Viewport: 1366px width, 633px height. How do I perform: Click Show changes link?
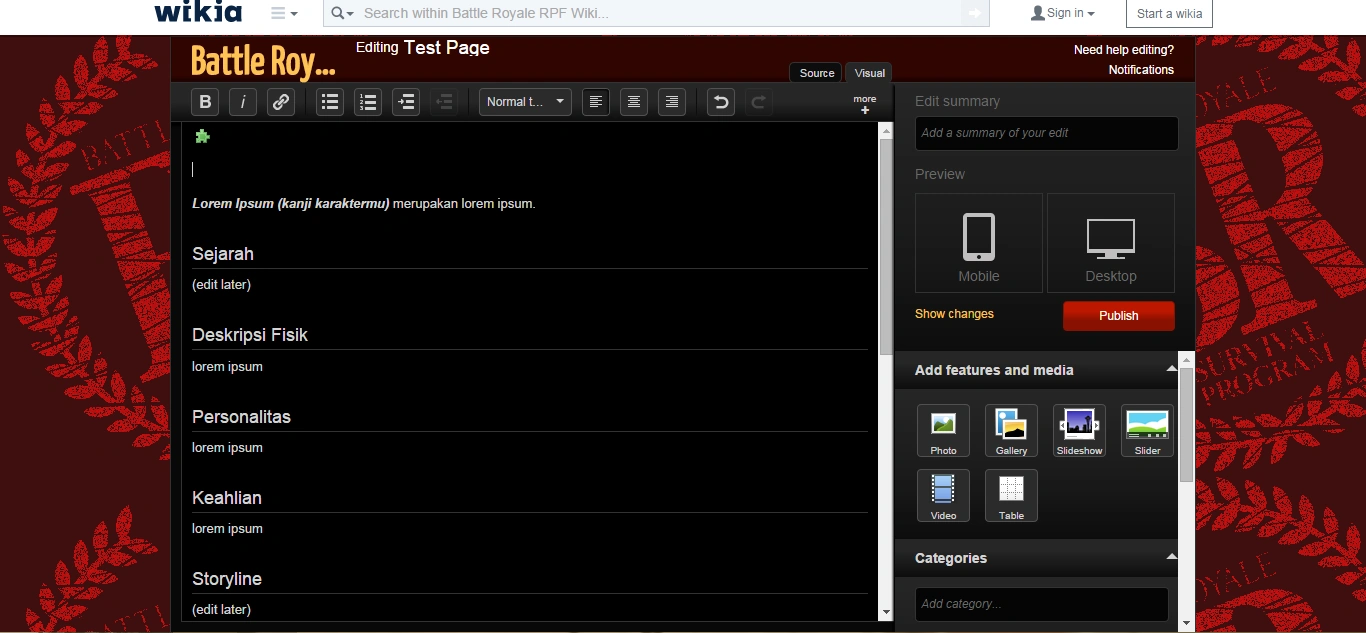point(954,314)
